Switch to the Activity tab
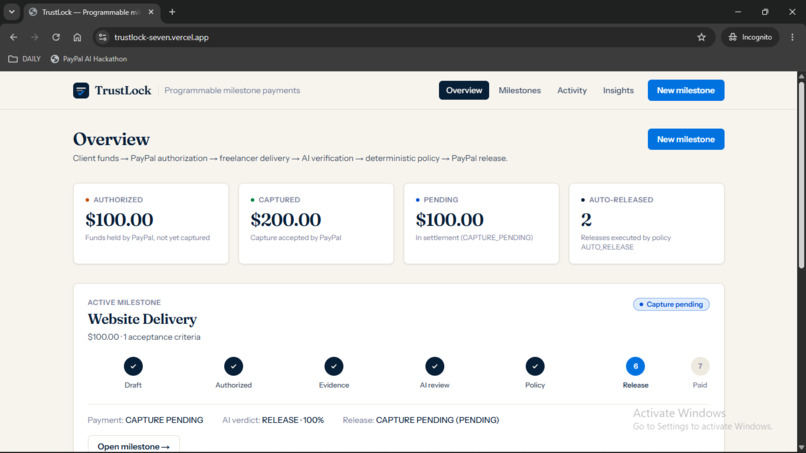This screenshot has width=806, height=453. (x=572, y=90)
